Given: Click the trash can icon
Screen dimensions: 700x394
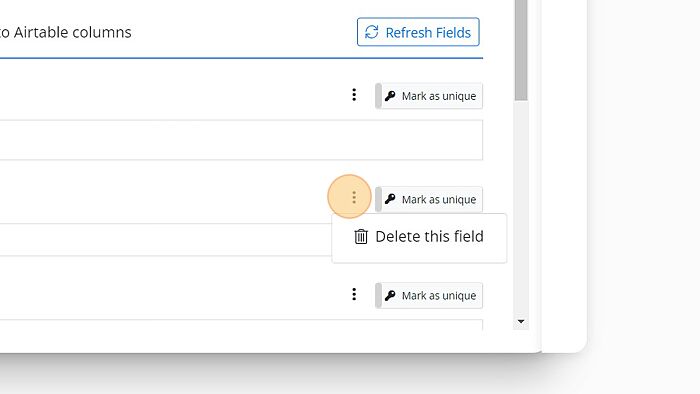Looking at the screenshot, I should tap(361, 236).
